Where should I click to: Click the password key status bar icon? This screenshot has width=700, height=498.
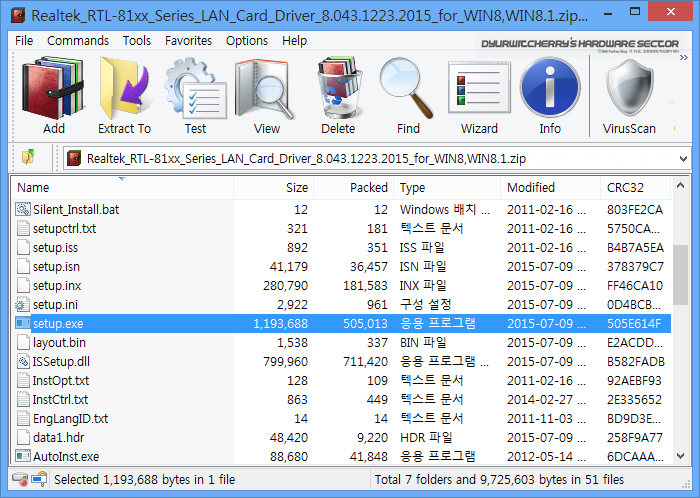pos(39,479)
